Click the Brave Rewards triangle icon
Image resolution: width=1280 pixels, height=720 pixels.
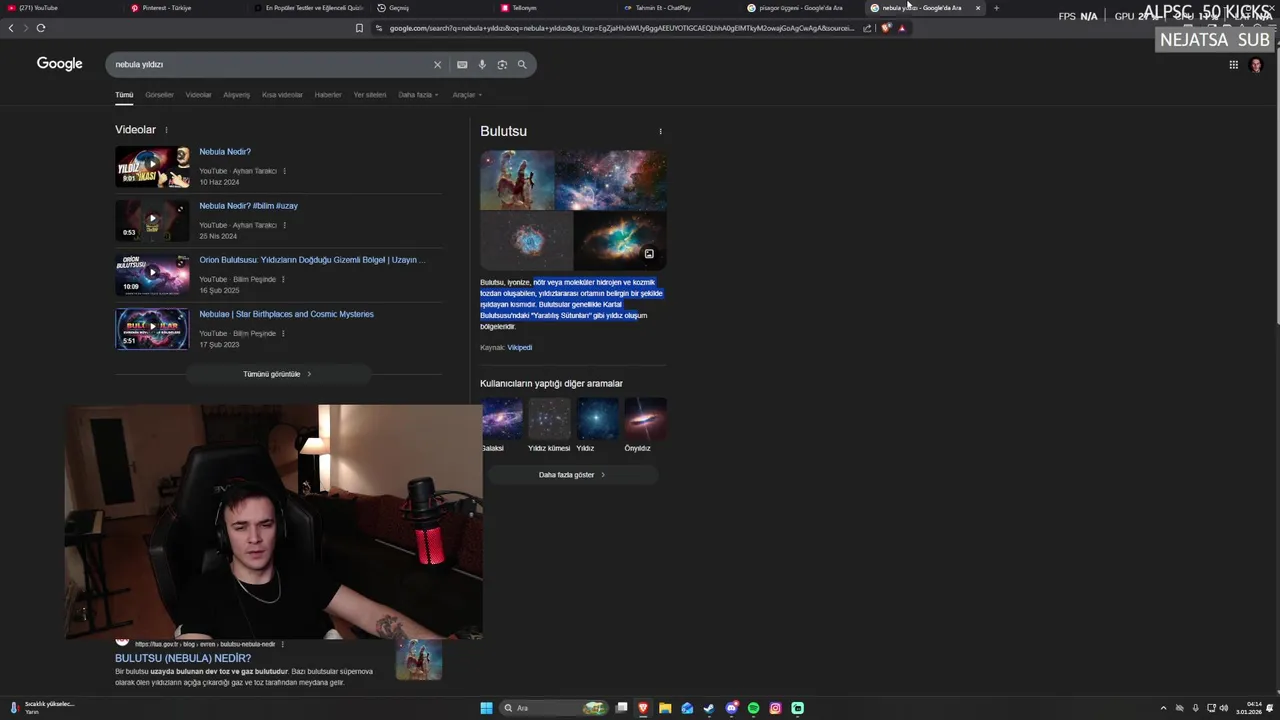[902, 28]
